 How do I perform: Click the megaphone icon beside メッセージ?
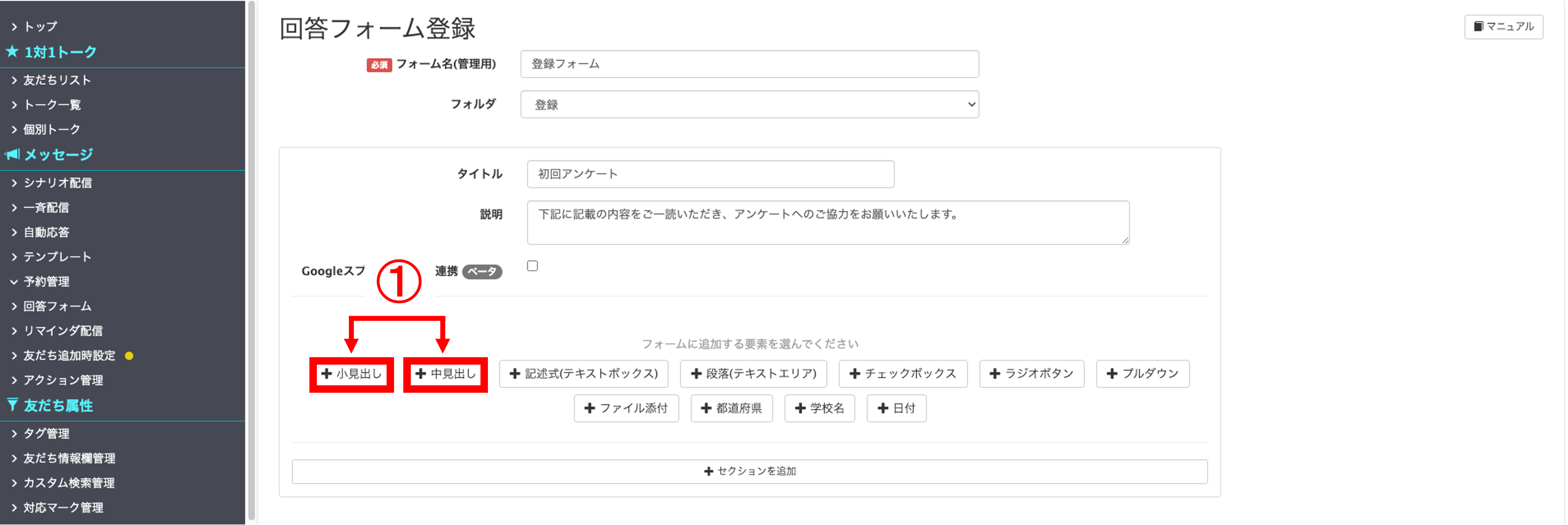12,154
